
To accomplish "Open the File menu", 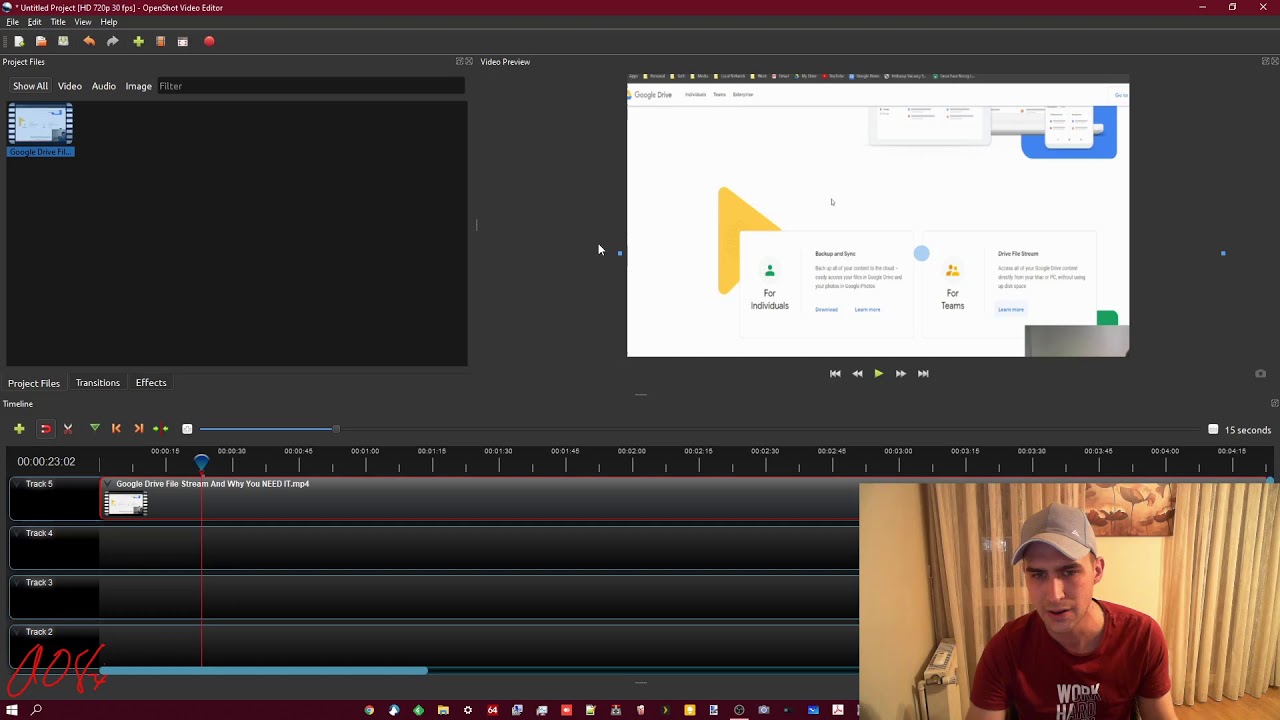I will (x=13, y=22).
